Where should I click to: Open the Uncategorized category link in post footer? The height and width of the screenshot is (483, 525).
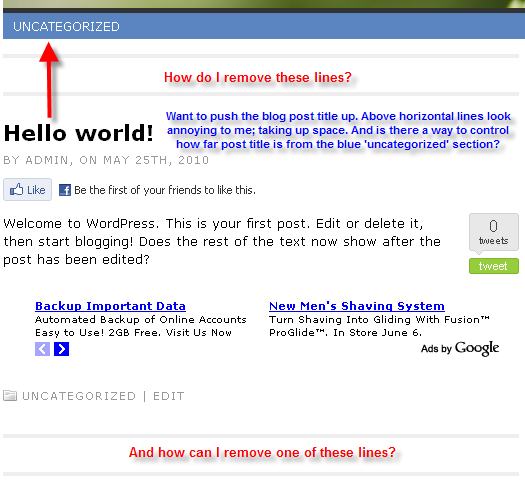(79, 396)
